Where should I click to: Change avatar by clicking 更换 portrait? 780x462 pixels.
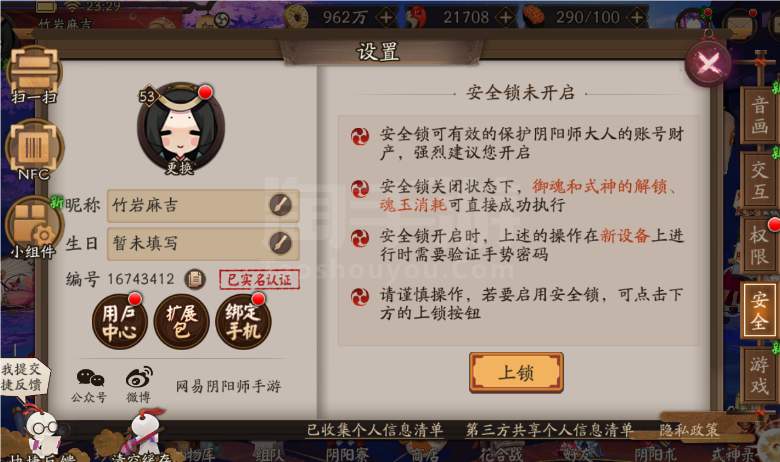[181, 129]
